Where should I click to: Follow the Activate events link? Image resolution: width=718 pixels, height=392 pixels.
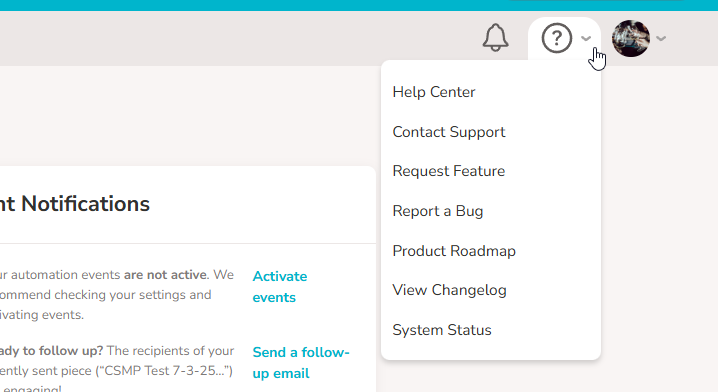280,287
